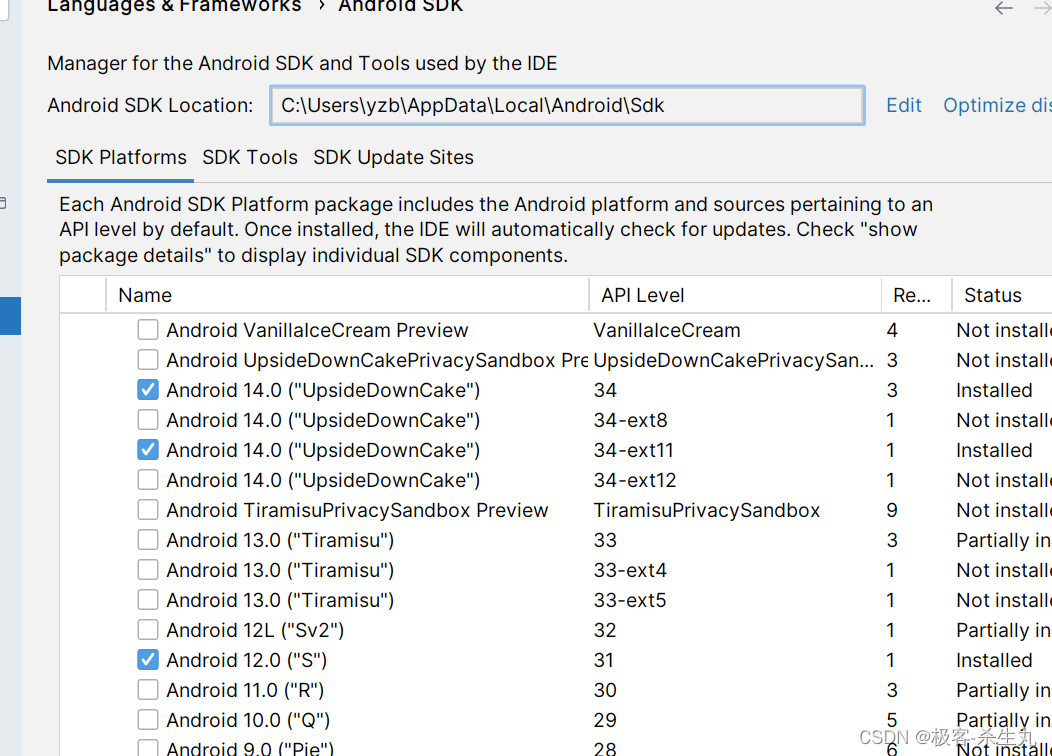Check Android 12L "Sv2" platform
1052x756 pixels.
[147, 629]
